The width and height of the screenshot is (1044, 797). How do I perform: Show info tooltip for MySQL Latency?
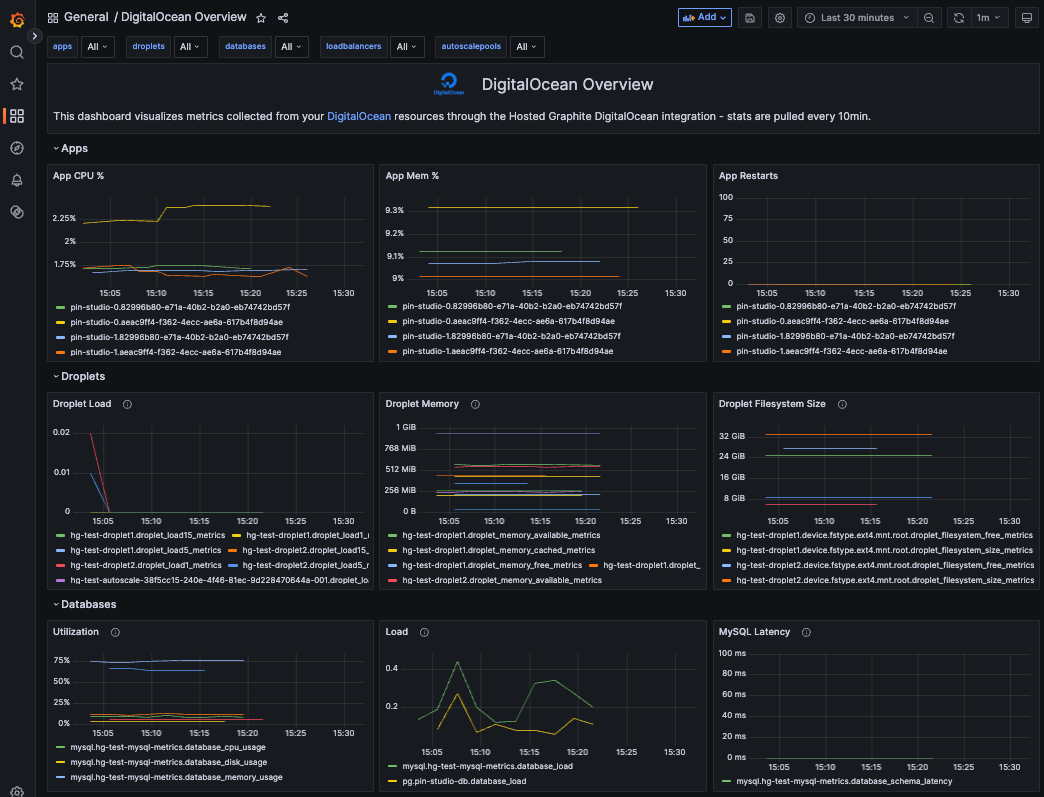click(x=806, y=632)
